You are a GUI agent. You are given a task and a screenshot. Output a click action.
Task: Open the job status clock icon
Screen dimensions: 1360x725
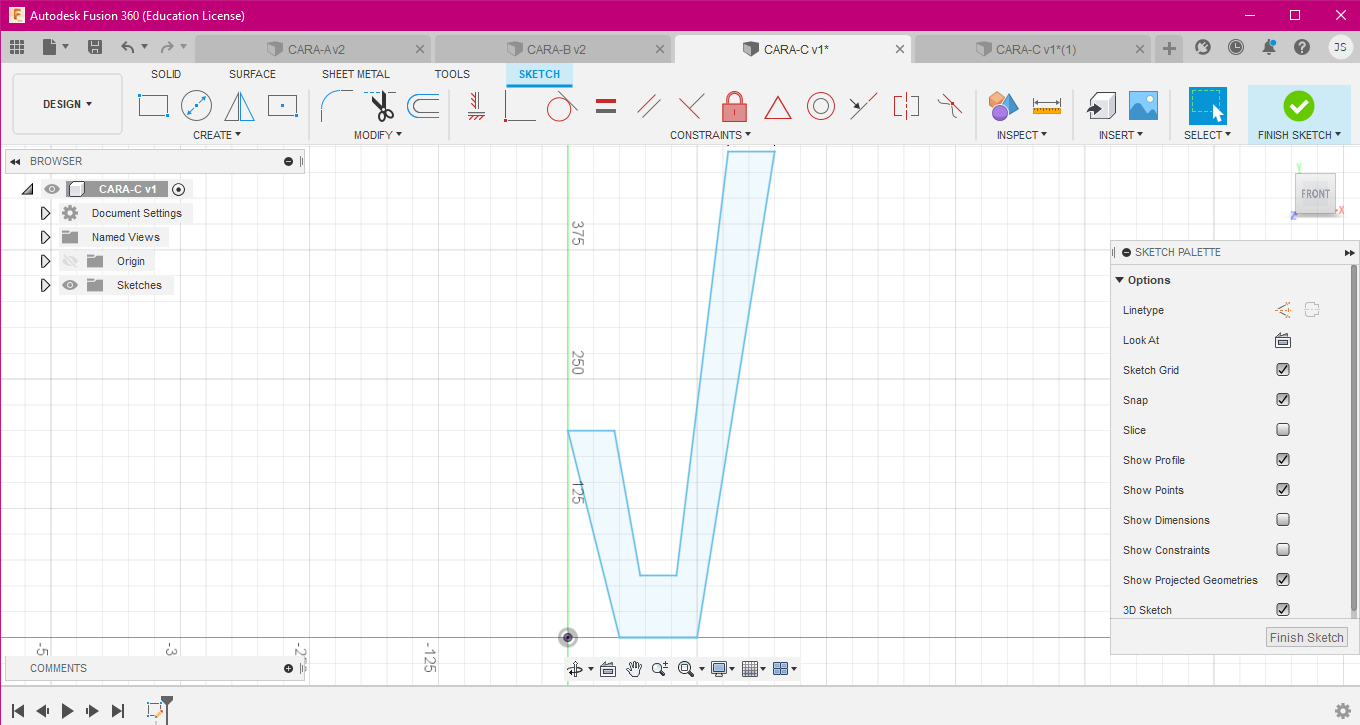[x=1236, y=47]
